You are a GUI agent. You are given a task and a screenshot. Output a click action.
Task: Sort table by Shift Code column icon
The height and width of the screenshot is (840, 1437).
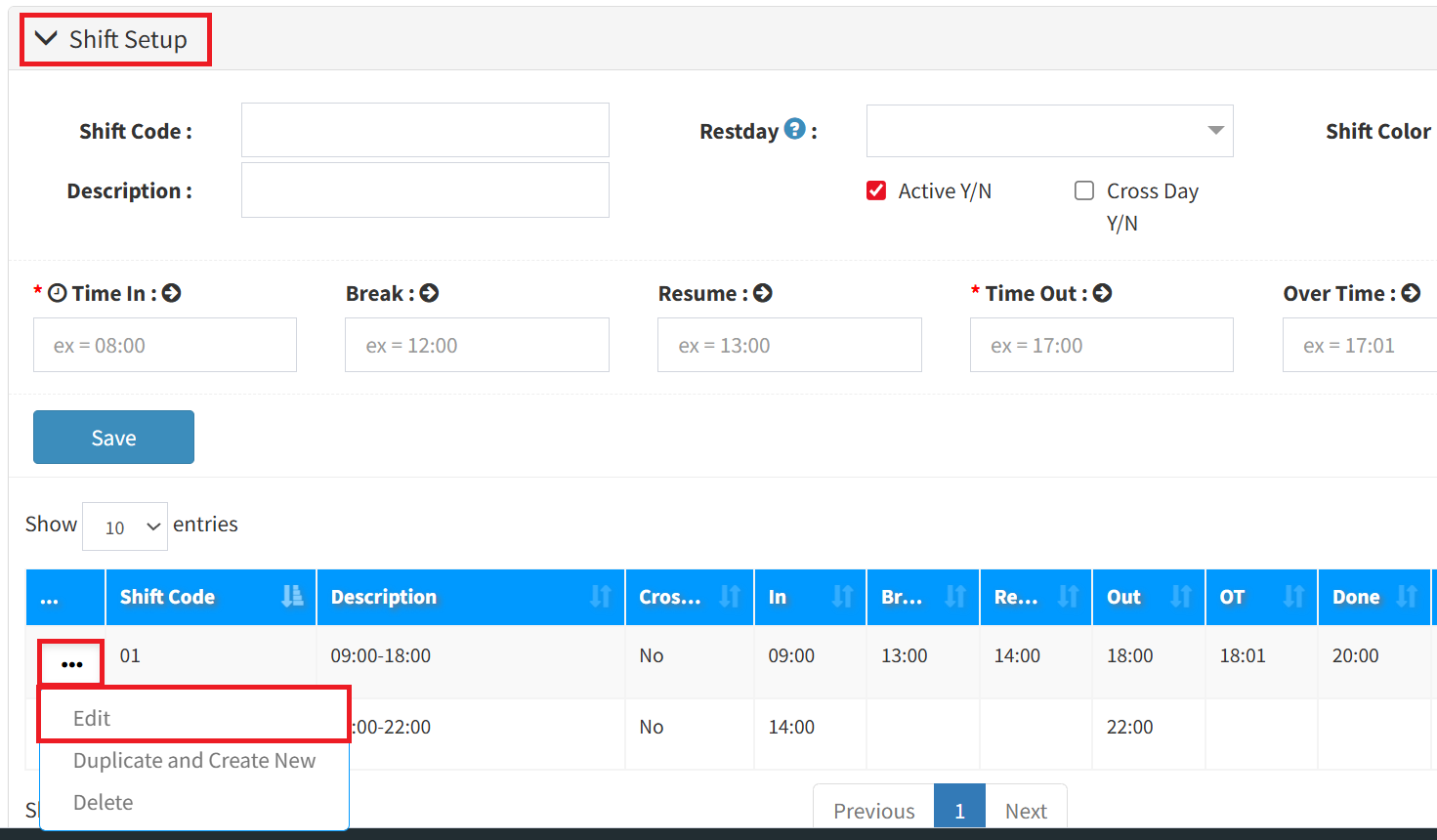coord(291,597)
